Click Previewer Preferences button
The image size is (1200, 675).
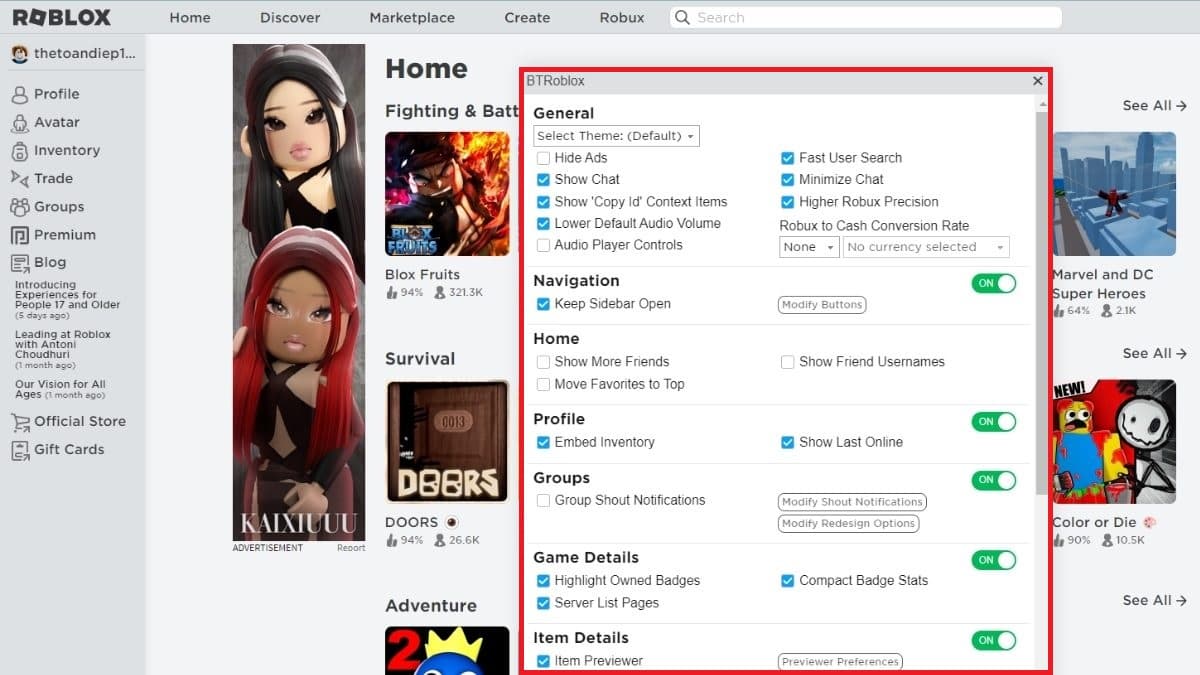click(x=840, y=661)
